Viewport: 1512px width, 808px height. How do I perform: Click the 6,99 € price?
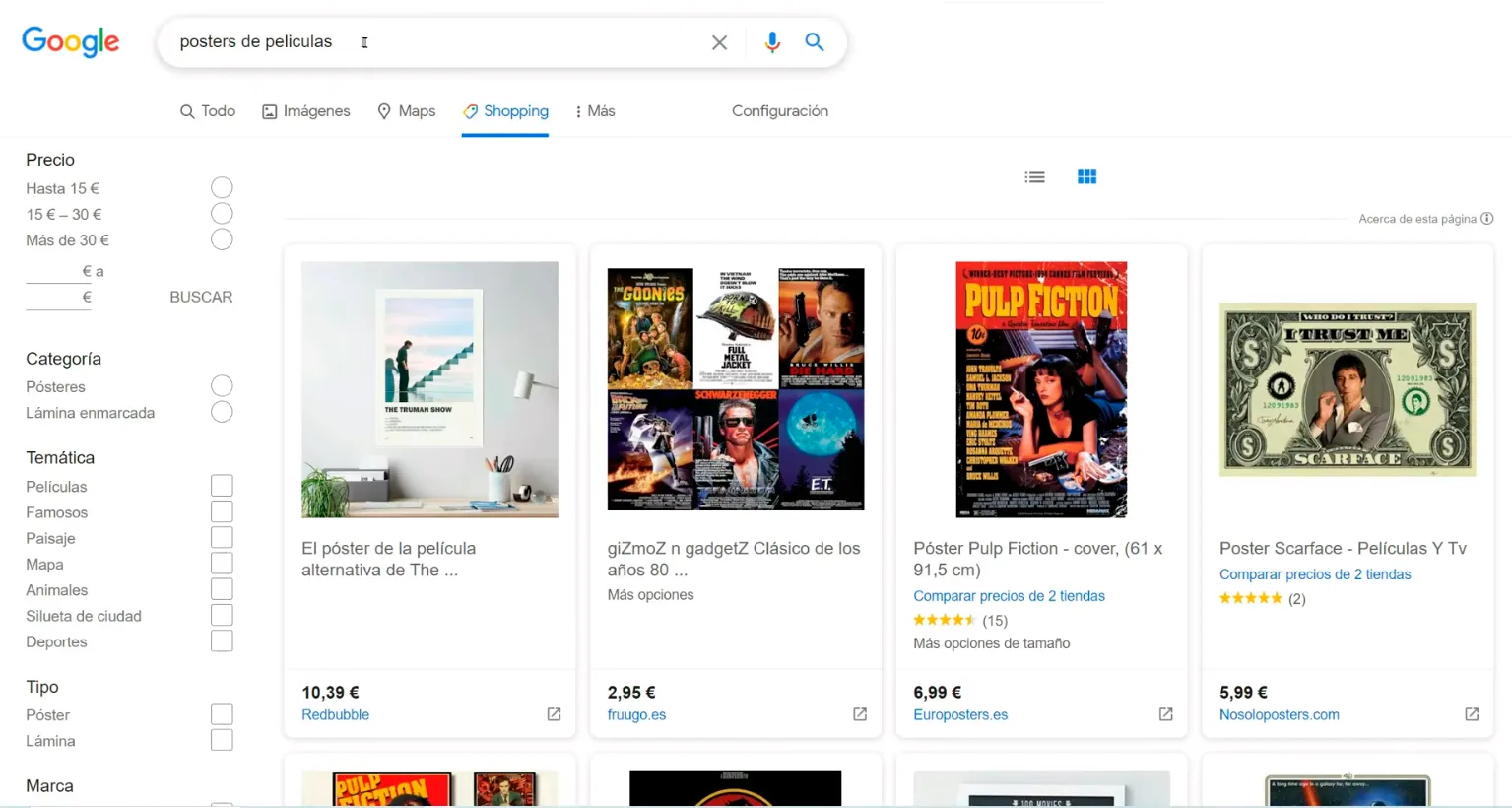937,693
